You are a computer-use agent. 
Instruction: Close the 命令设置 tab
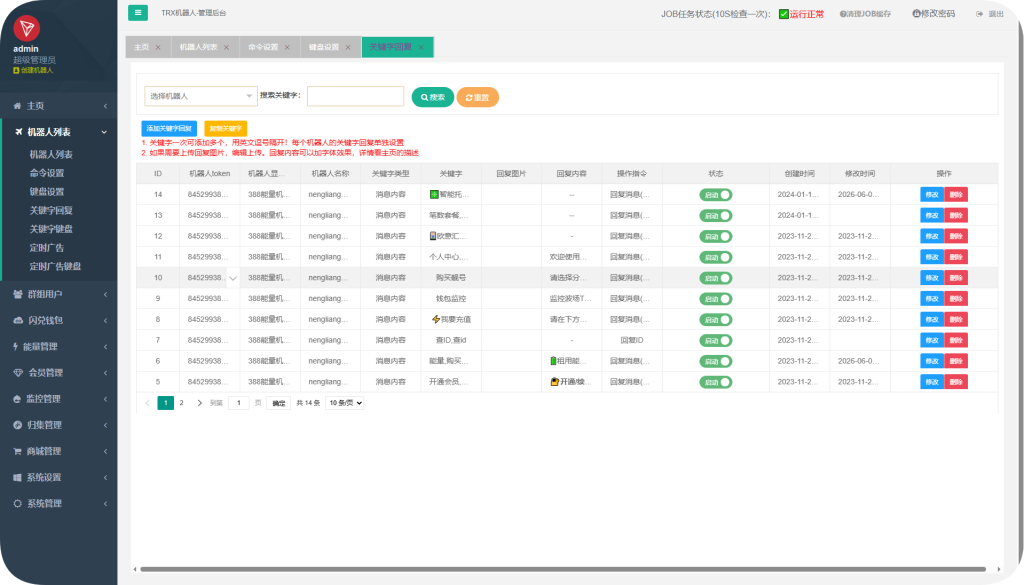[x=287, y=47]
